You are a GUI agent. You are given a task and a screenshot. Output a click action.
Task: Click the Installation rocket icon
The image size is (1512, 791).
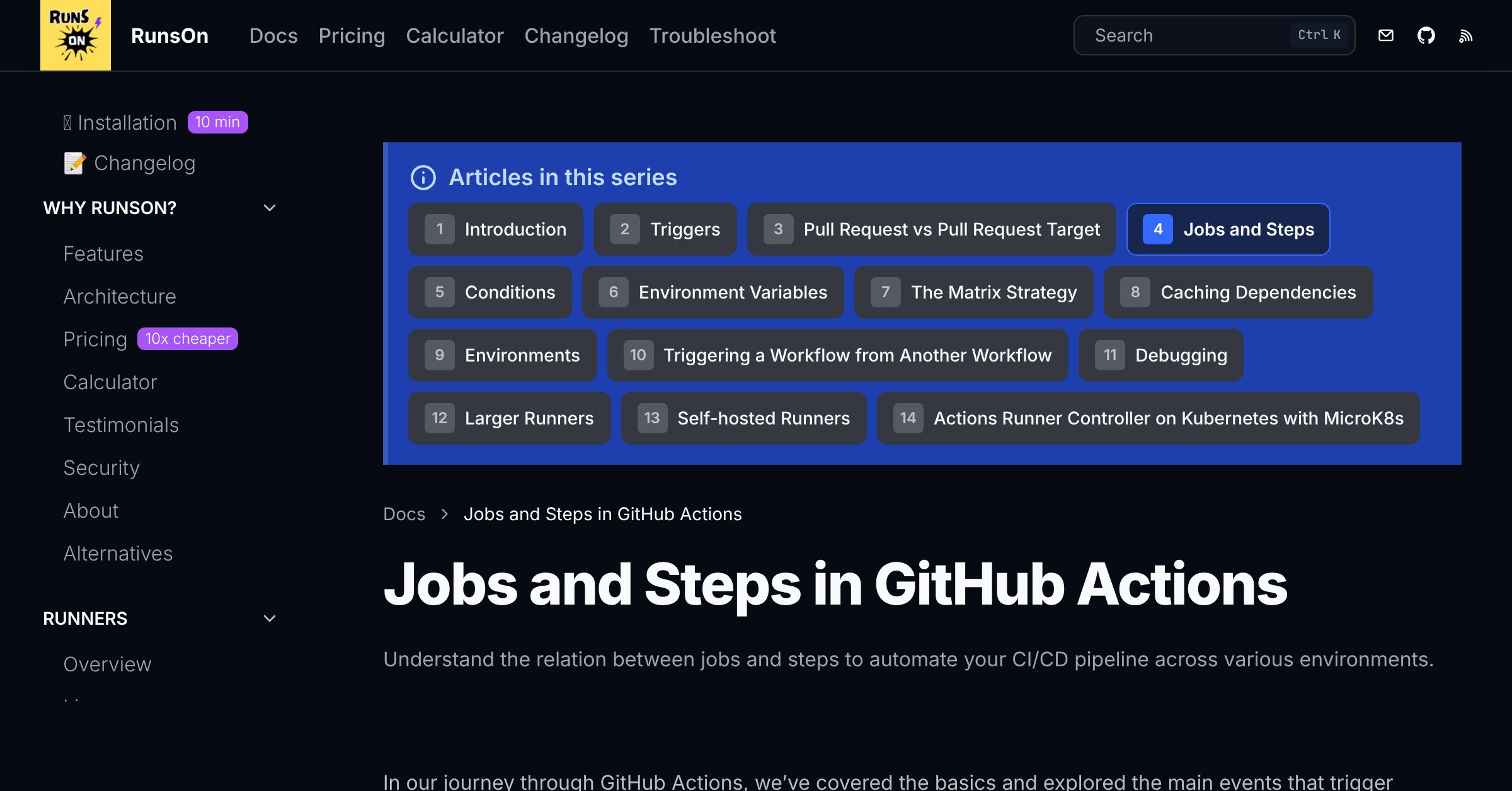point(68,122)
